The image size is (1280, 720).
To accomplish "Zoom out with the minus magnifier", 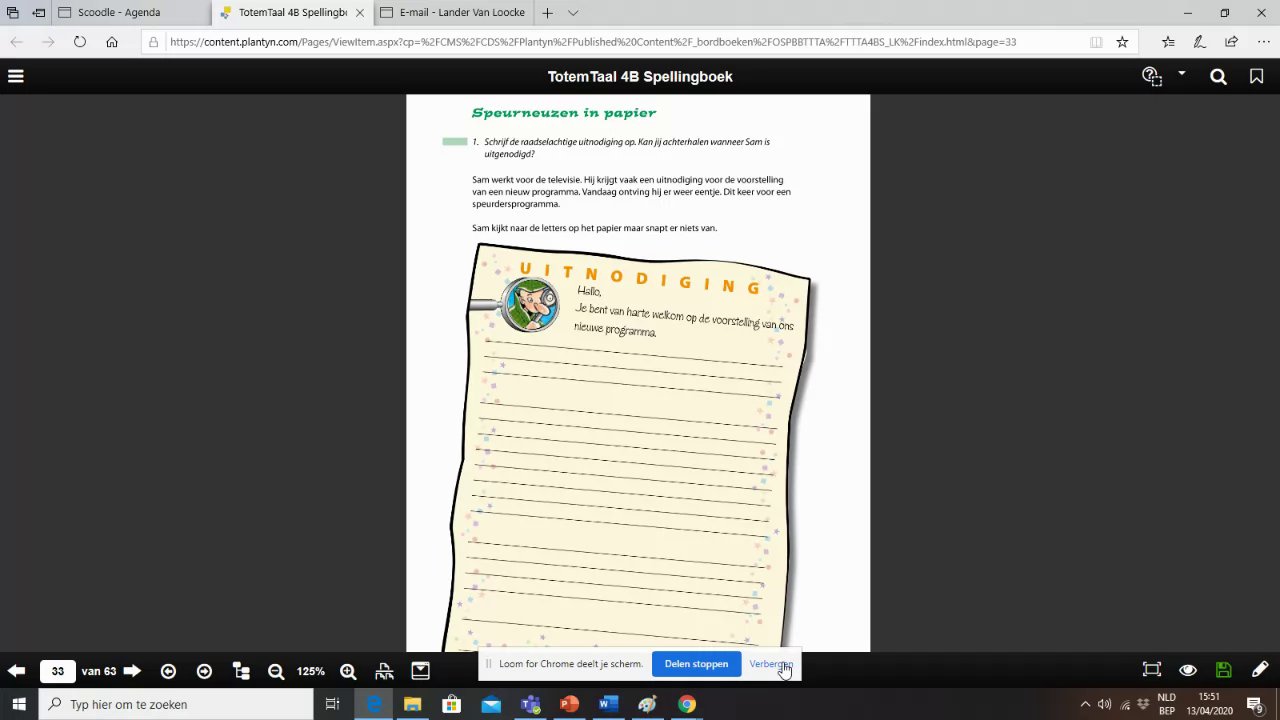I will pos(276,671).
